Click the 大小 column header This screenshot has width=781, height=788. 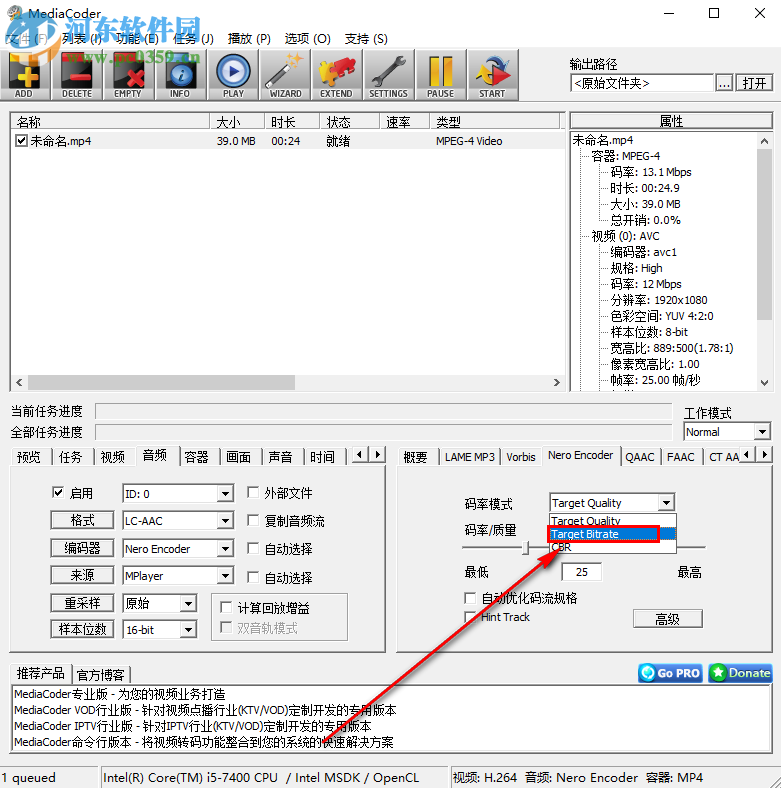click(237, 122)
